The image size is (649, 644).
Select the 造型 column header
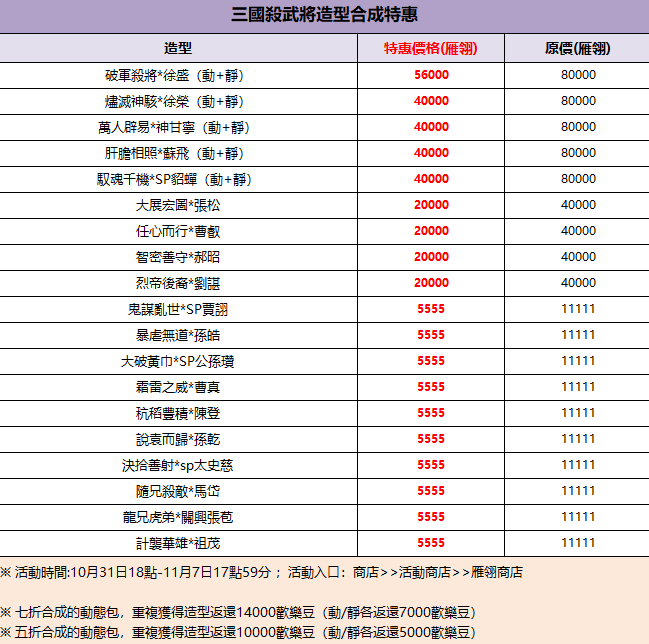tap(178, 48)
